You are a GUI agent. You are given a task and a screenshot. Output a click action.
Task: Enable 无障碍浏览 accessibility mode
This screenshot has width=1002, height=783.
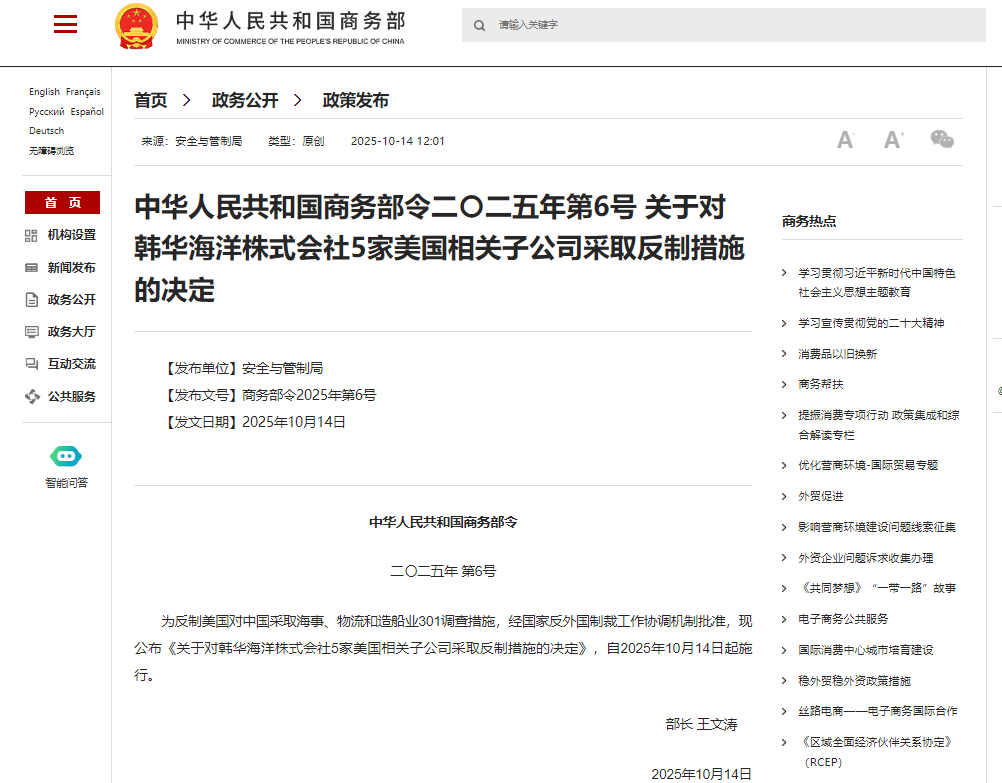pos(51,151)
